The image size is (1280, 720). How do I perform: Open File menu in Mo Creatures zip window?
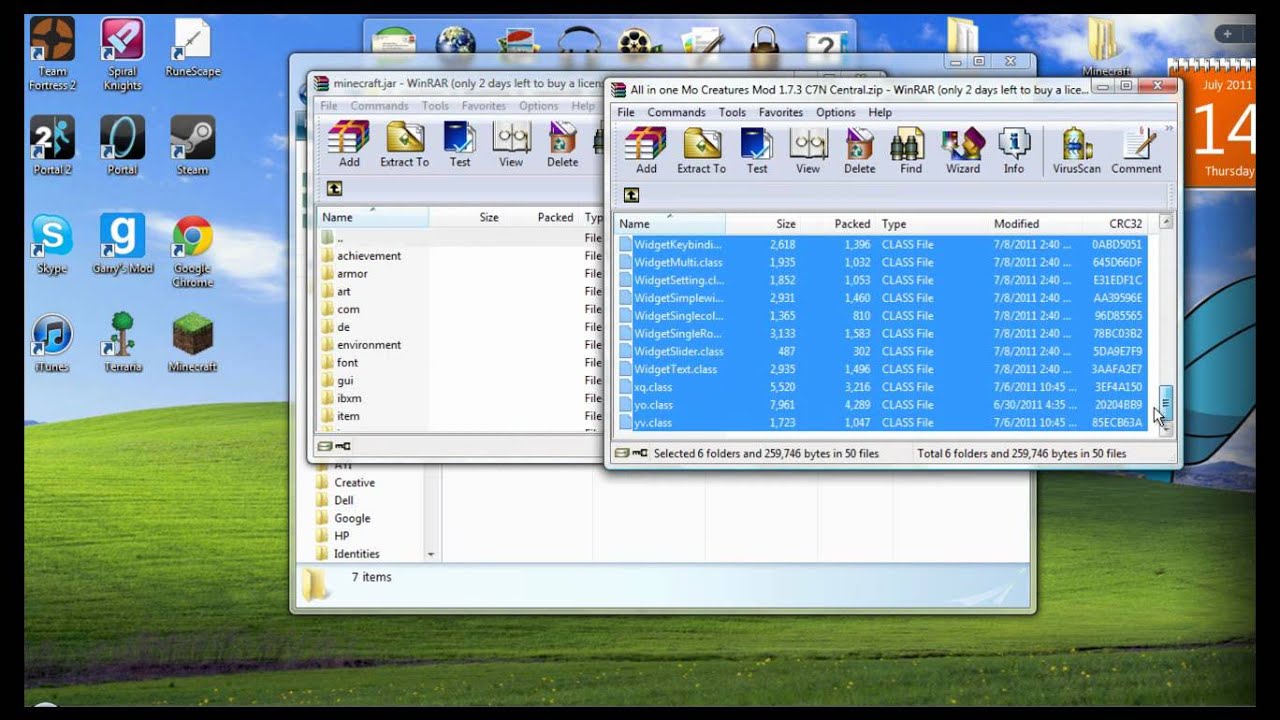626,112
